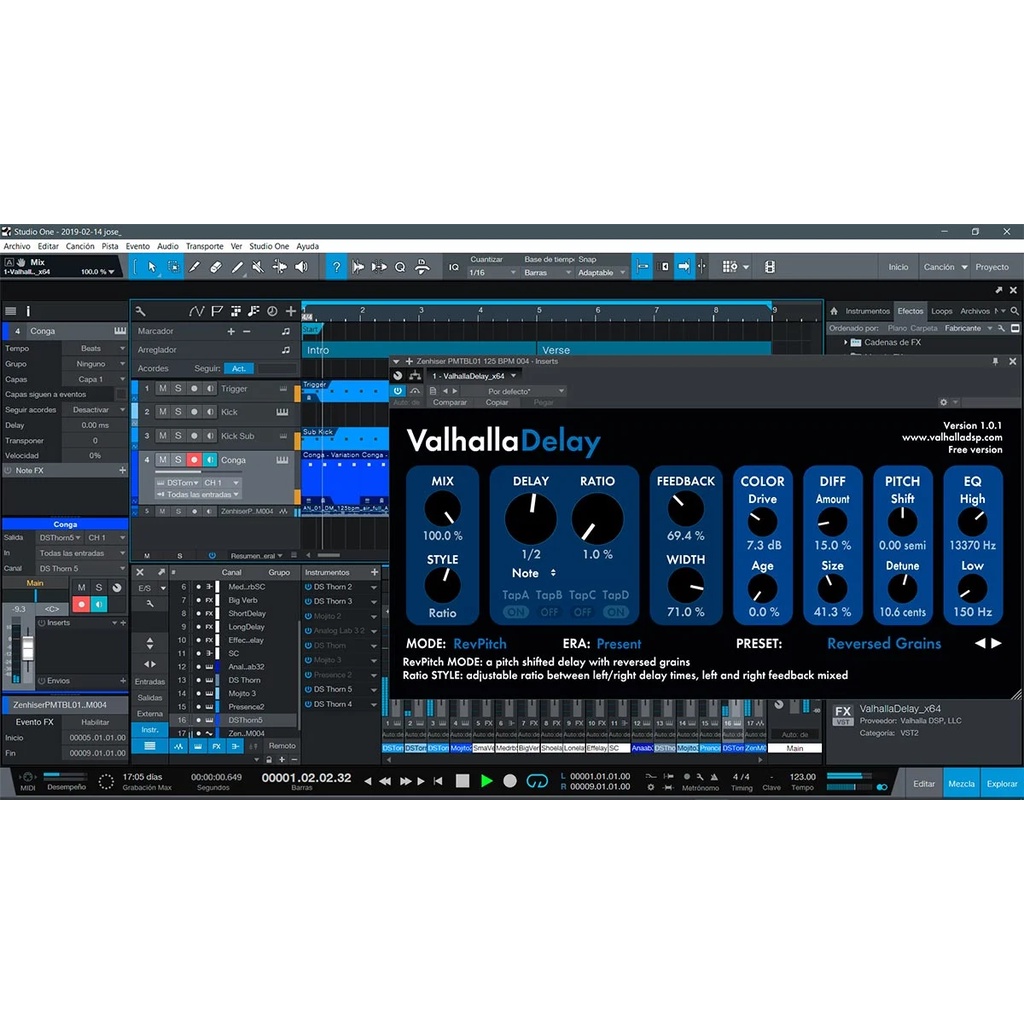The height and width of the screenshot is (1024, 1024).
Task: Open the Snap Adaptable dropdown
Action: (x=601, y=272)
